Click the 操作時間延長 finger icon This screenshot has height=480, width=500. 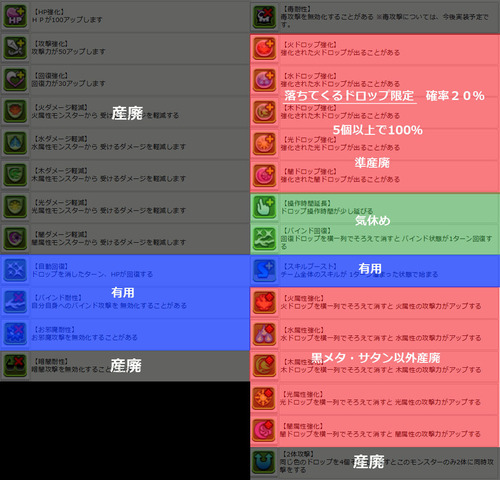click(x=264, y=207)
